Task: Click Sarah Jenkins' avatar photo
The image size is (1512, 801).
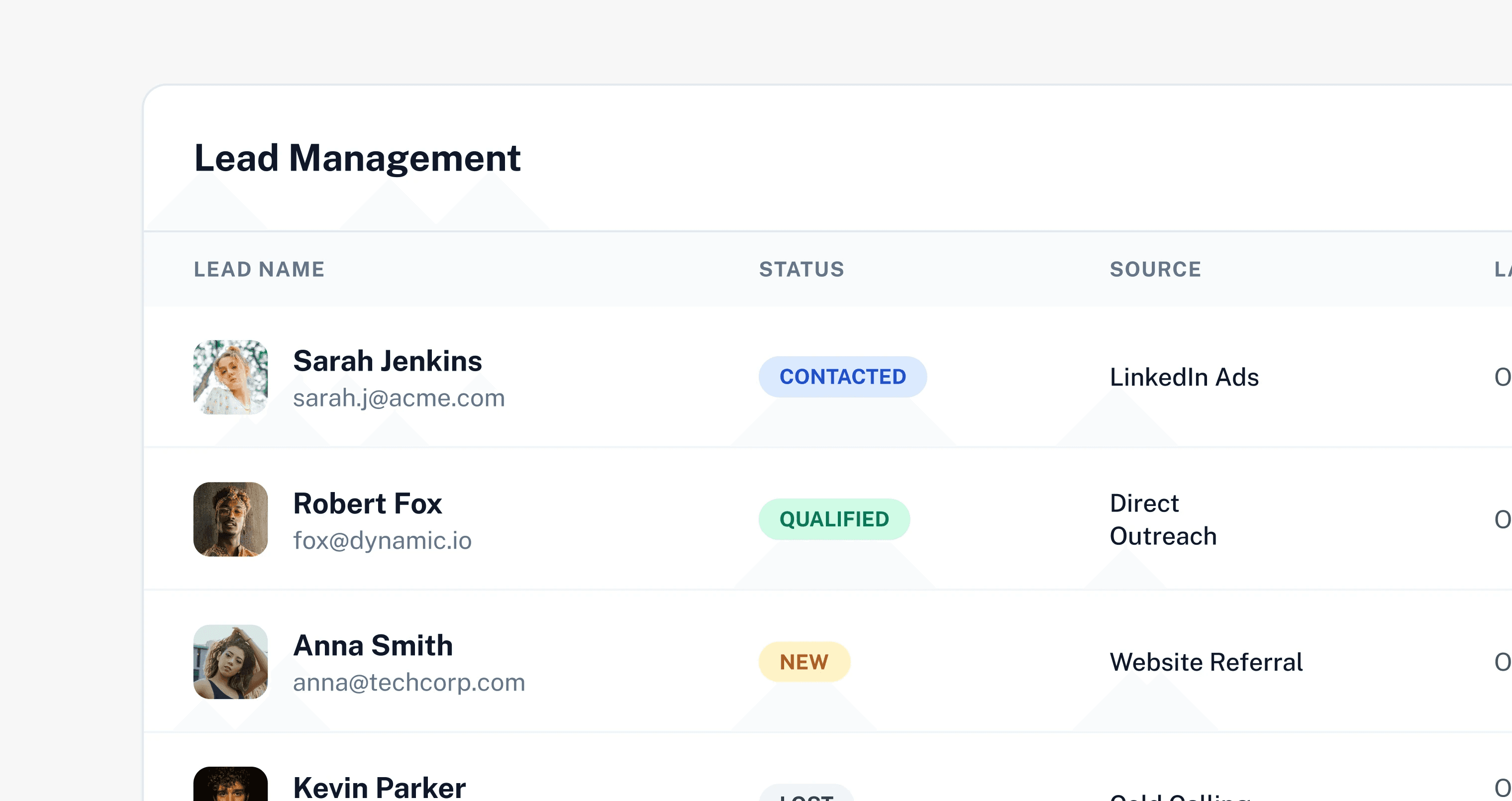Action: coord(230,377)
